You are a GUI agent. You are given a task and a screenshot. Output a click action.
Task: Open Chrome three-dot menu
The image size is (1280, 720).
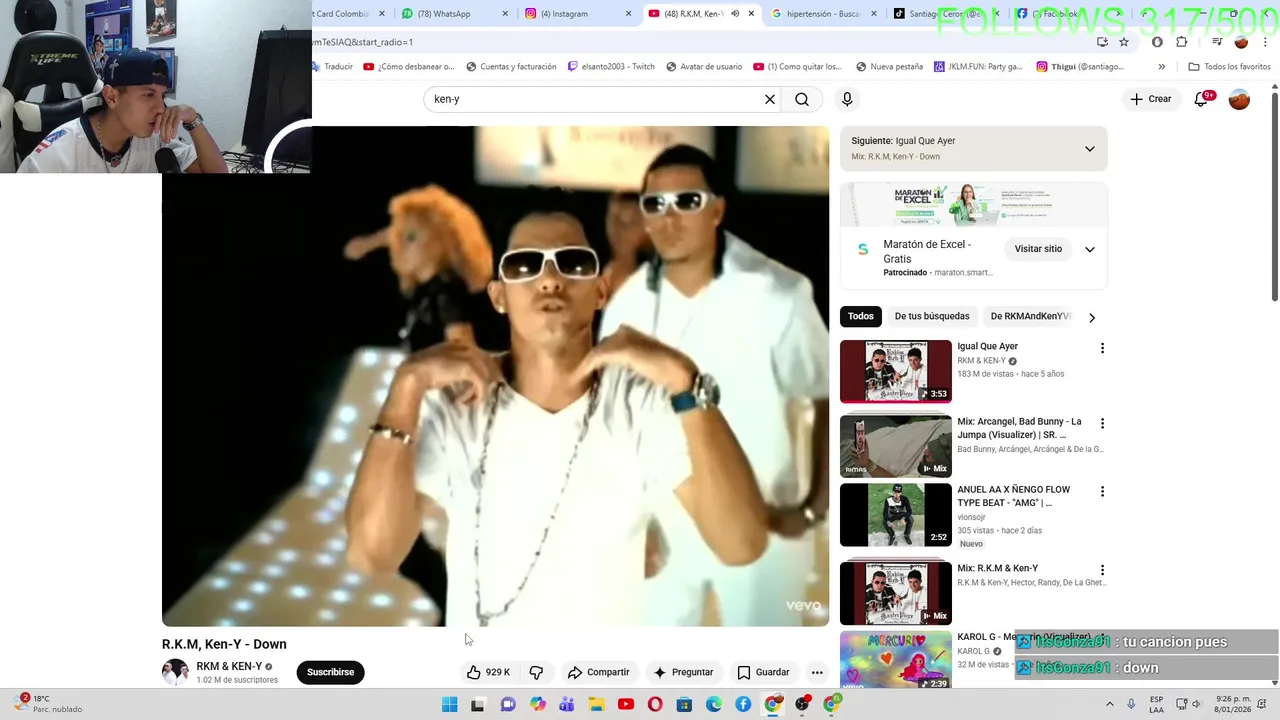(1264, 42)
